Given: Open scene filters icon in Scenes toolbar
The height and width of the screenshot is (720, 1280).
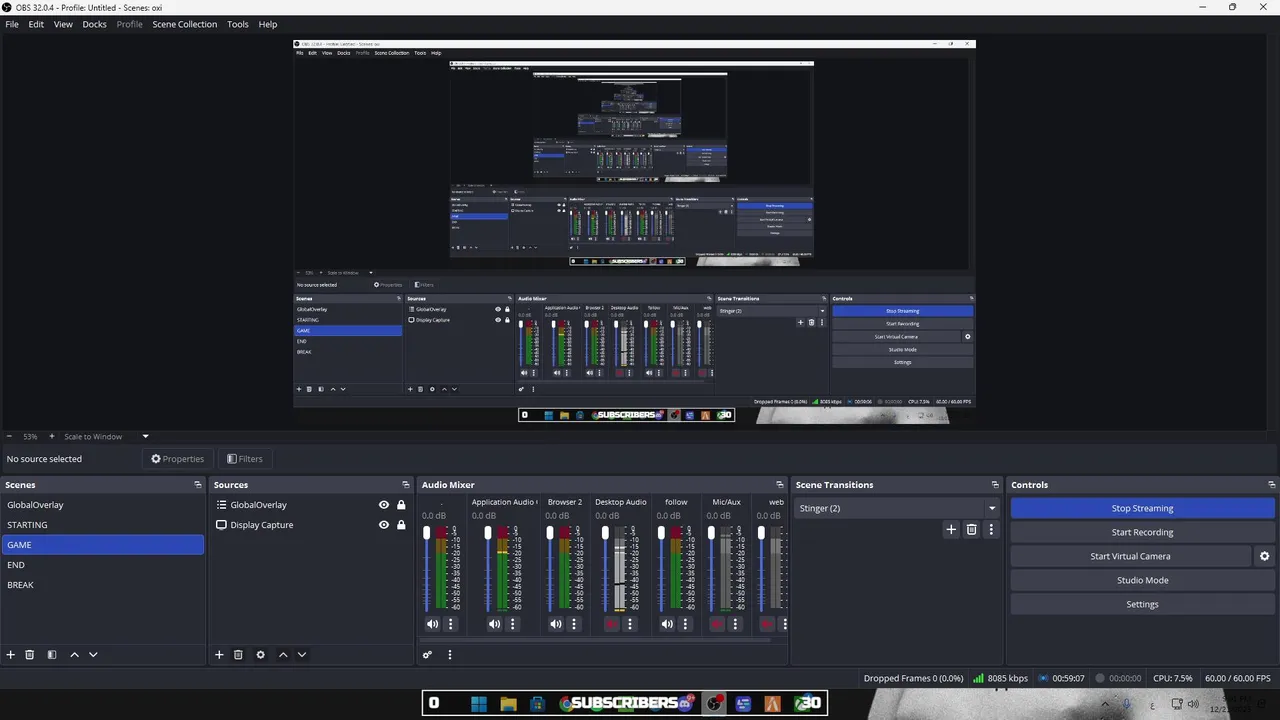Looking at the screenshot, I should pos(52,655).
